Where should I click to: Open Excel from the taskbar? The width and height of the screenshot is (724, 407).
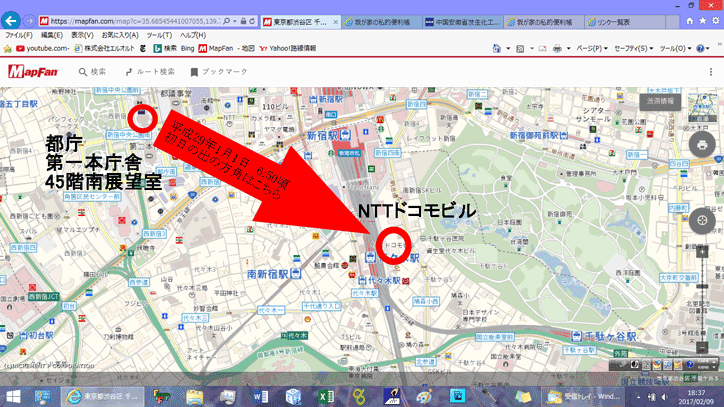click(x=326, y=397)
